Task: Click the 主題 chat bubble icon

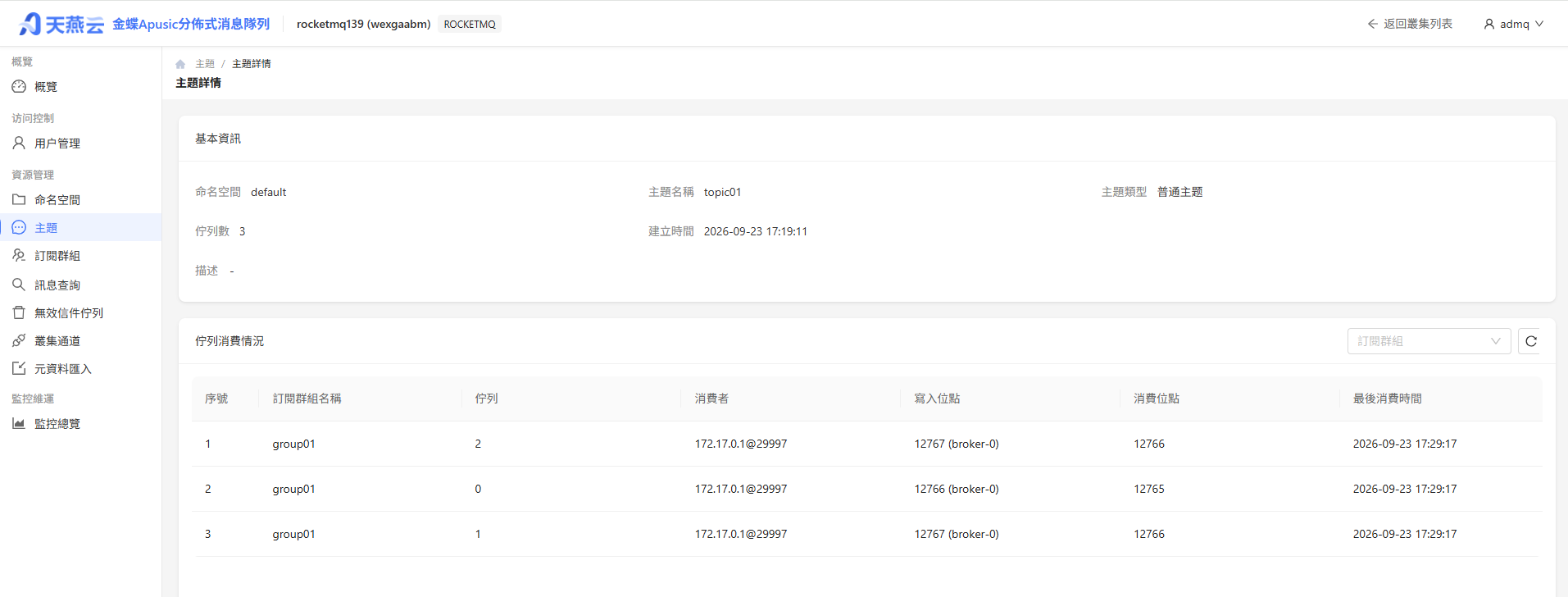Action: [x=19, y=227]
